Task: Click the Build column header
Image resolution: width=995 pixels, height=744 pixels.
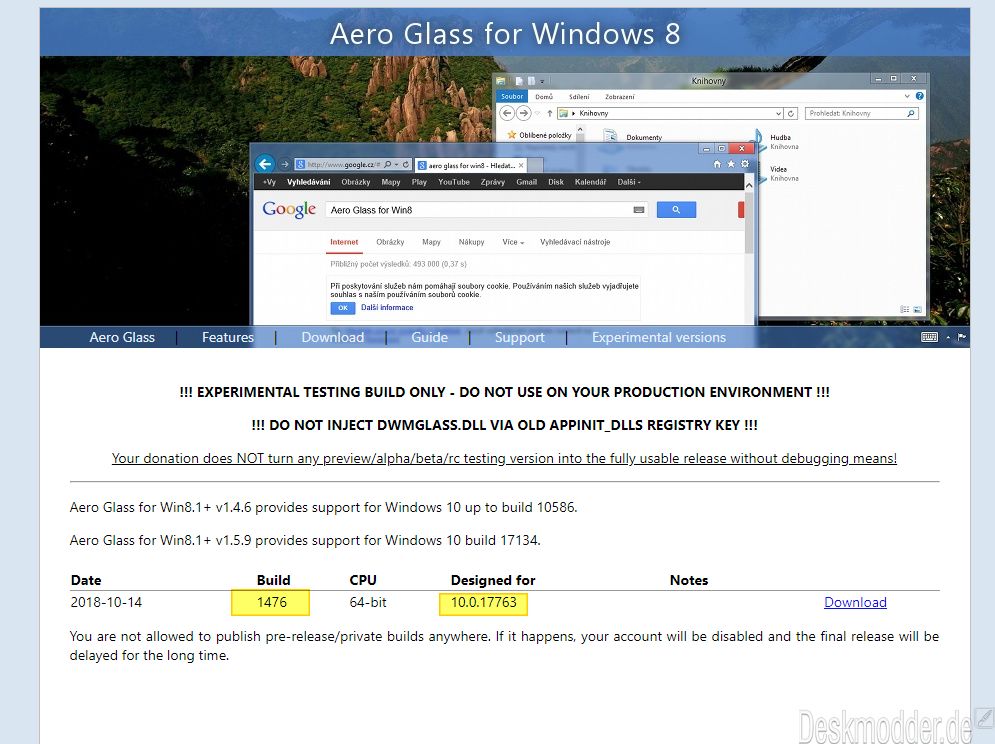Action: coord(273,580)
